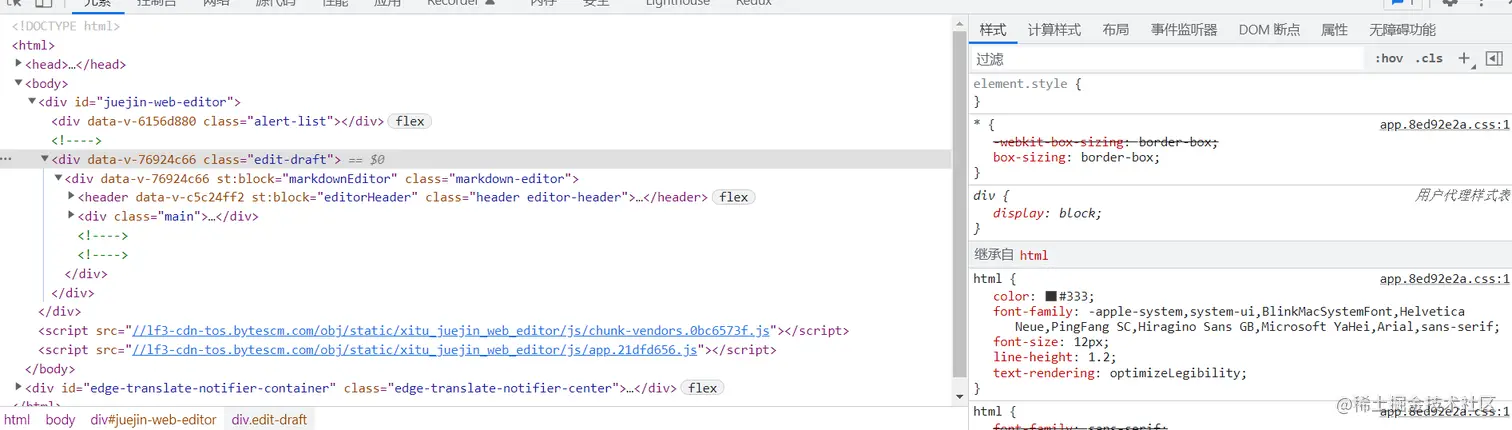The width and height of the screenshot is (1512, 430).
Task: Collapse the juejin-web-editor div node
Action: pos(32,102)
